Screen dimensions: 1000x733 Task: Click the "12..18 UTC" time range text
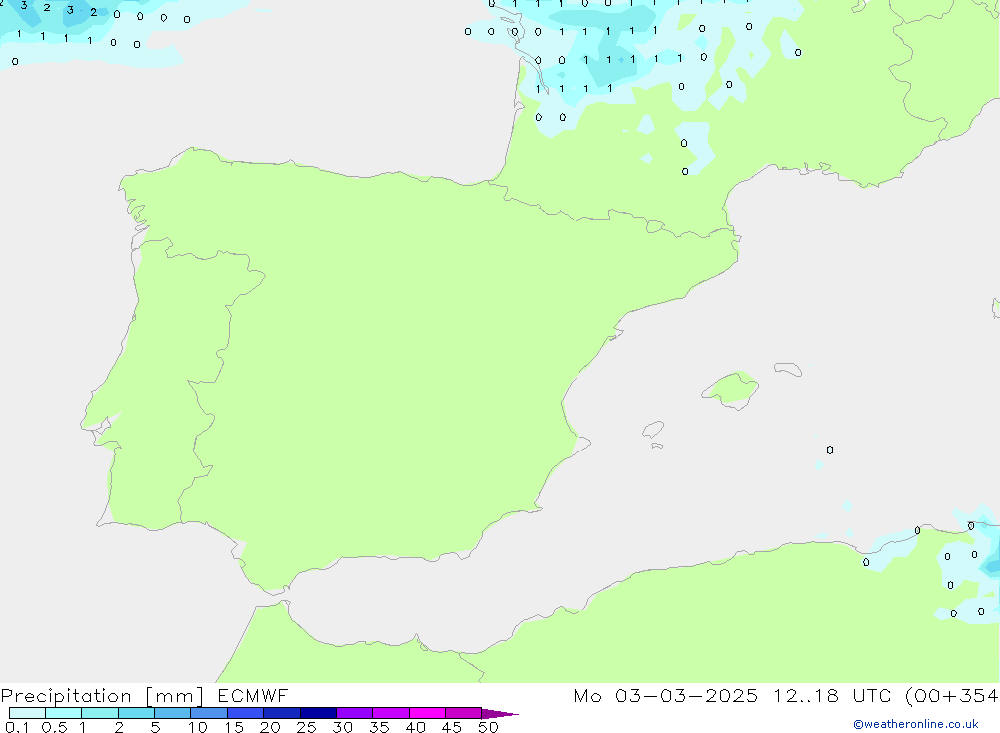832,696
